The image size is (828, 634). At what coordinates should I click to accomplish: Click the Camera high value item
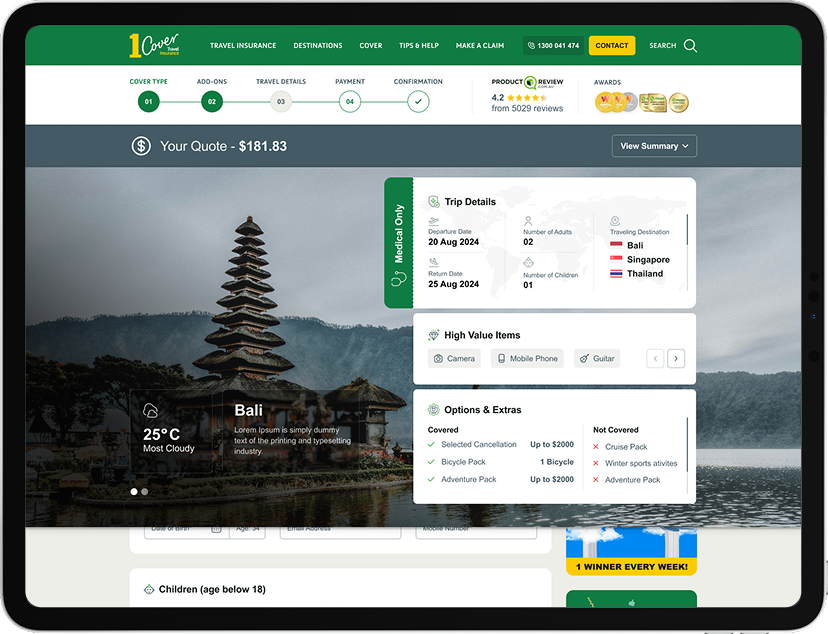tap(454, 358)
